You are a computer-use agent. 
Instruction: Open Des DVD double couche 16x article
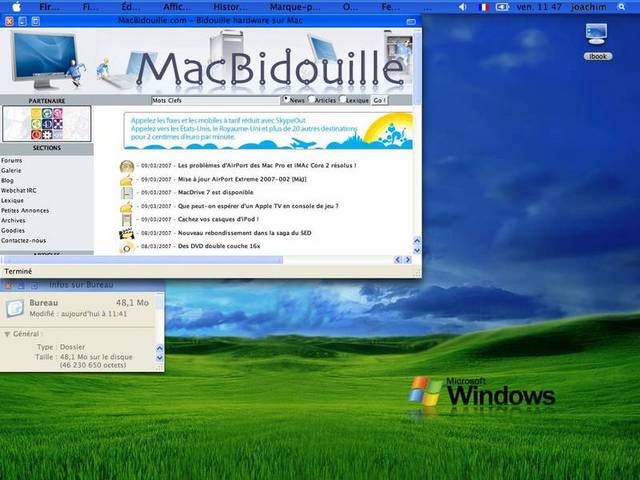[219, 246]
